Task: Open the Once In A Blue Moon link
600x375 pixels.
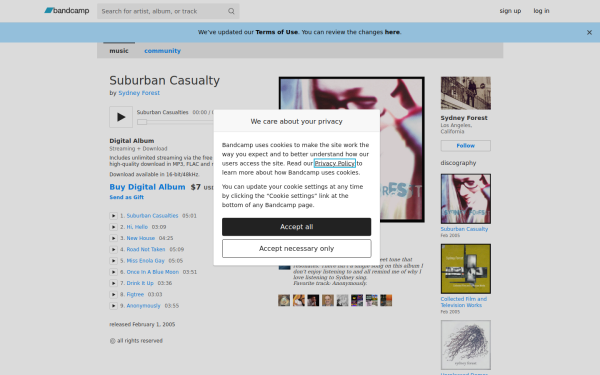Action: 153,272
